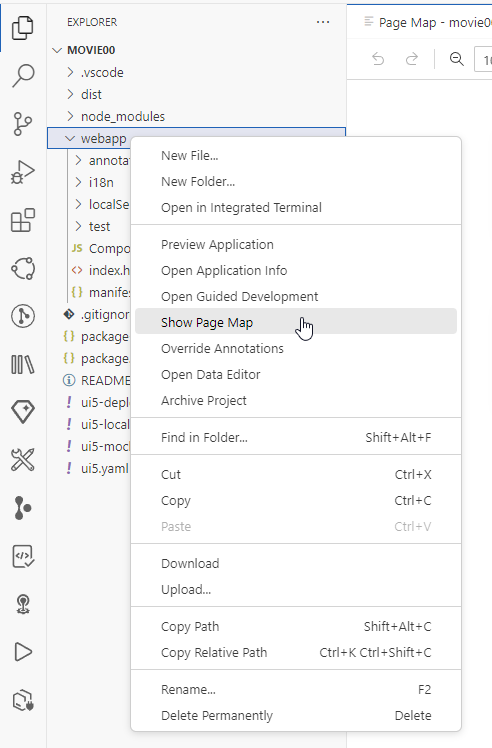Viewport: 492px width, 748px height.
Task: Open the library books icon
Action: point(22,364)
